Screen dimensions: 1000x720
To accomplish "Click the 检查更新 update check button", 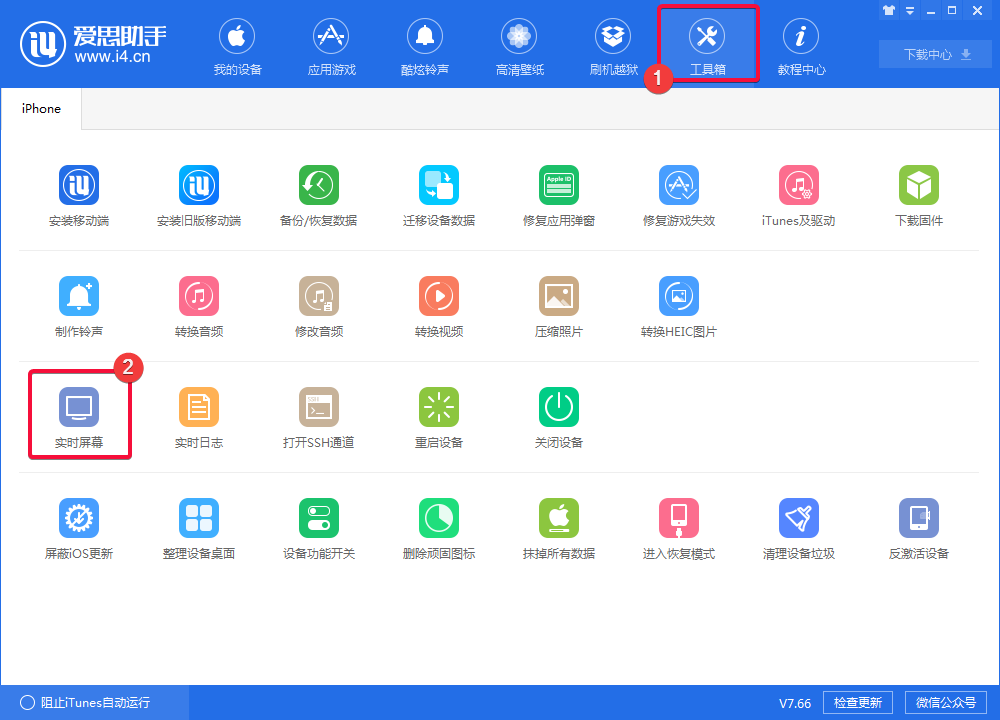I will [858, 702].
